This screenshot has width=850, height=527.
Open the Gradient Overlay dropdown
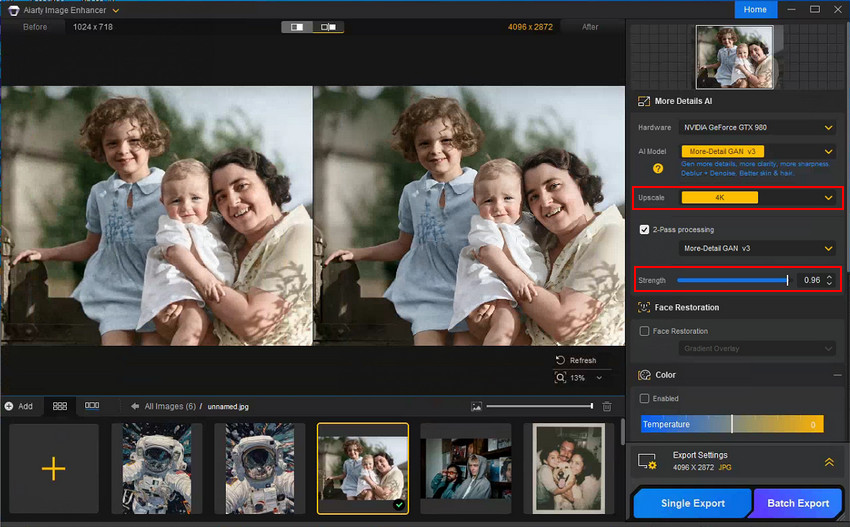757,349
